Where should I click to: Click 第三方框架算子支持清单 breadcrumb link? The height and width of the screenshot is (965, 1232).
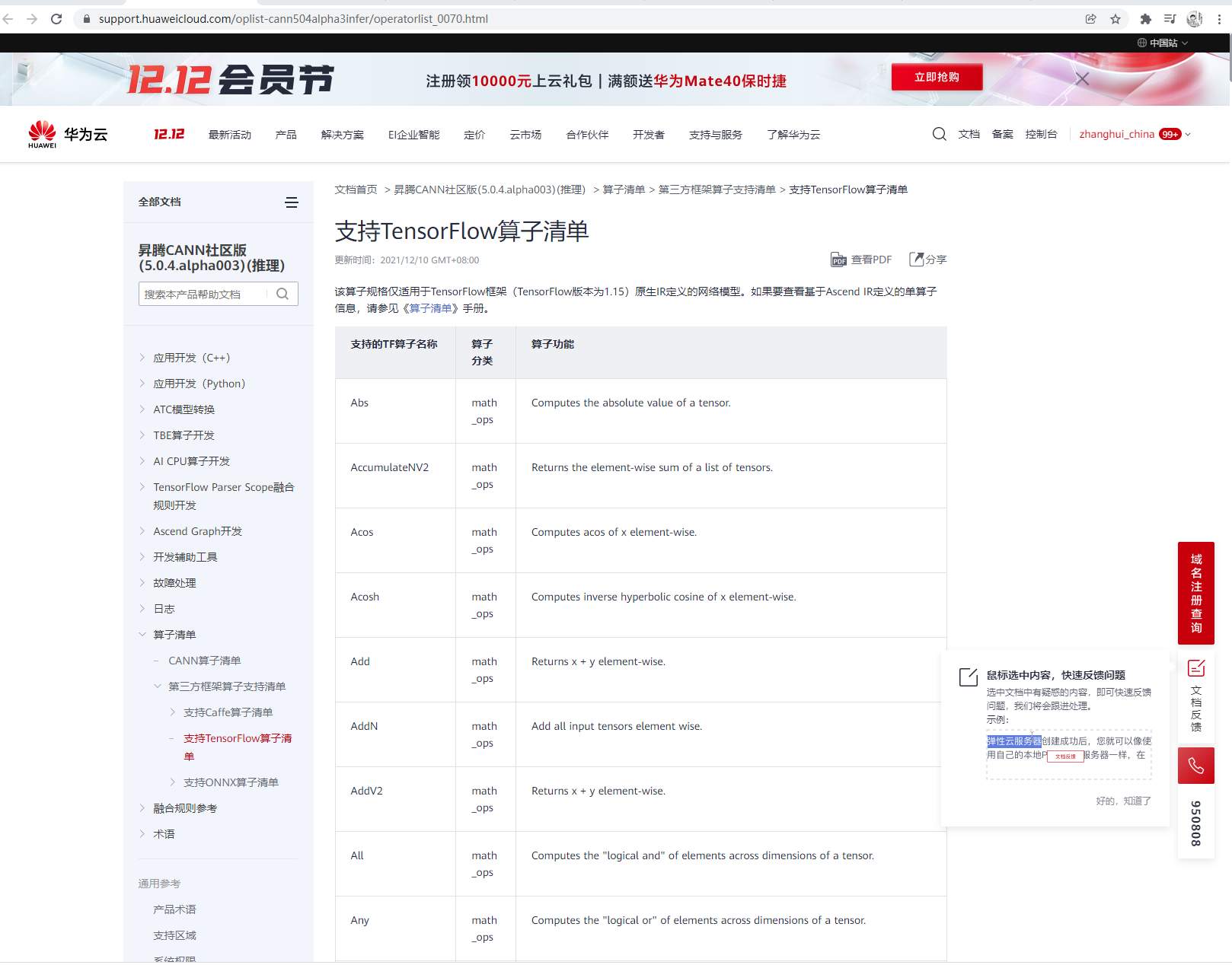coord(717,189)
